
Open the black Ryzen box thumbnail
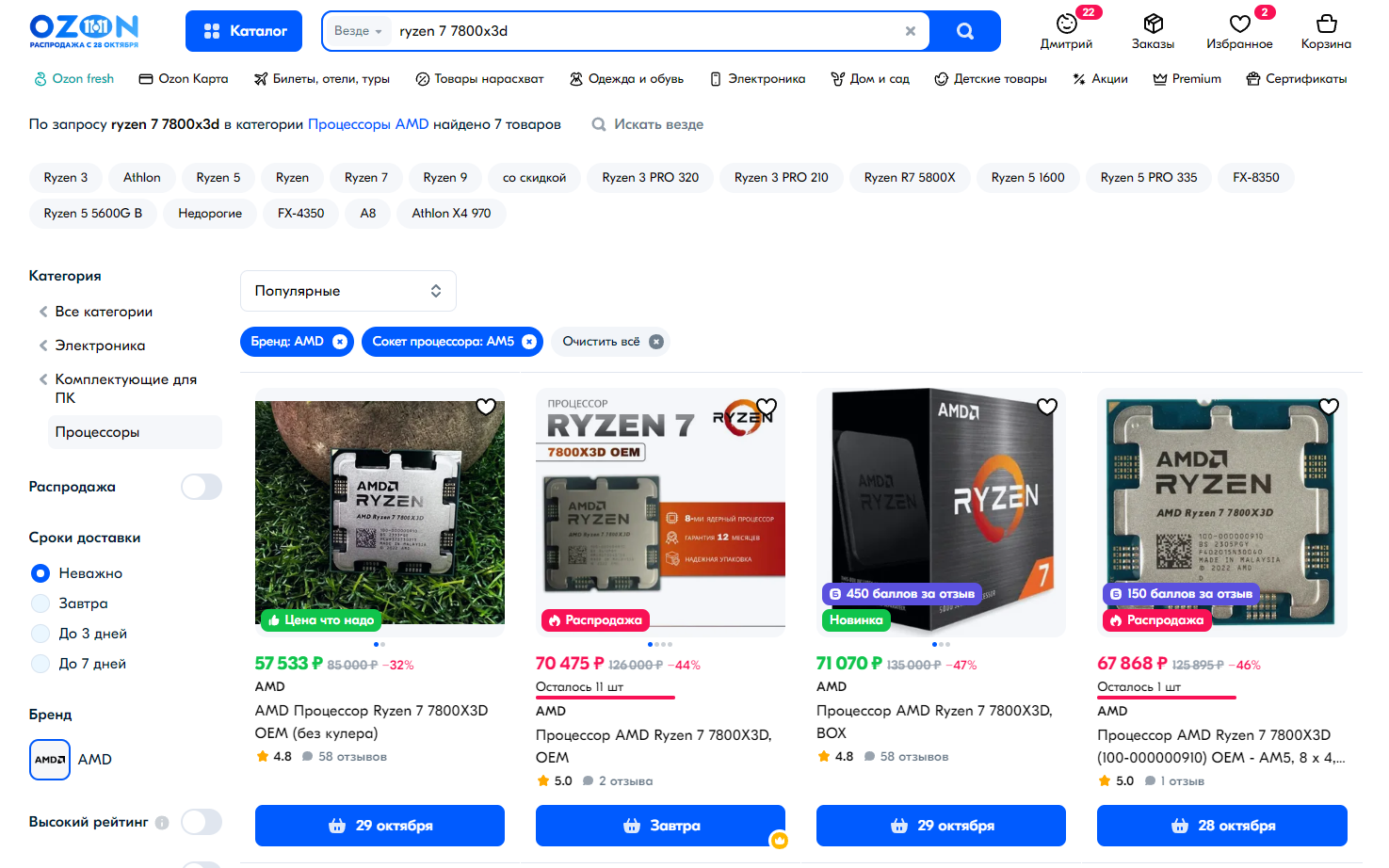941,513
